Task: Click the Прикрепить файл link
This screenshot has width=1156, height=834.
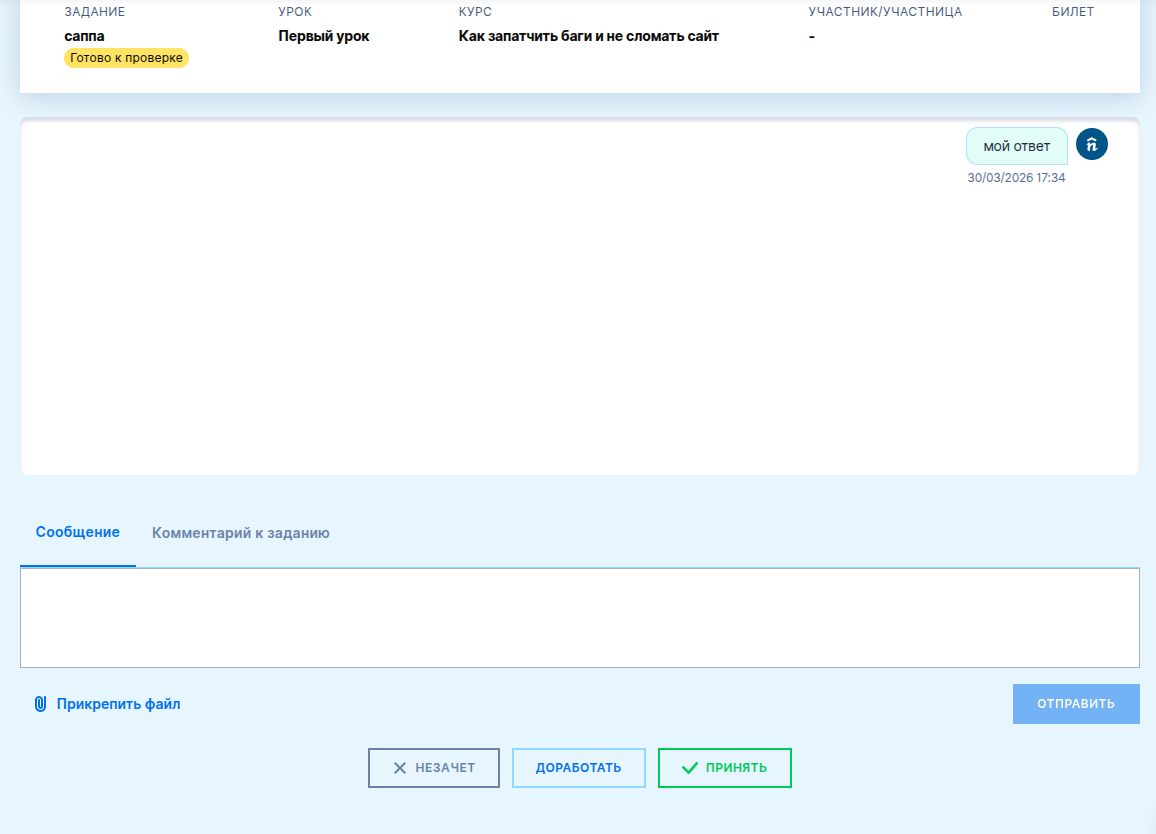Action: click(x=118, y=704)
